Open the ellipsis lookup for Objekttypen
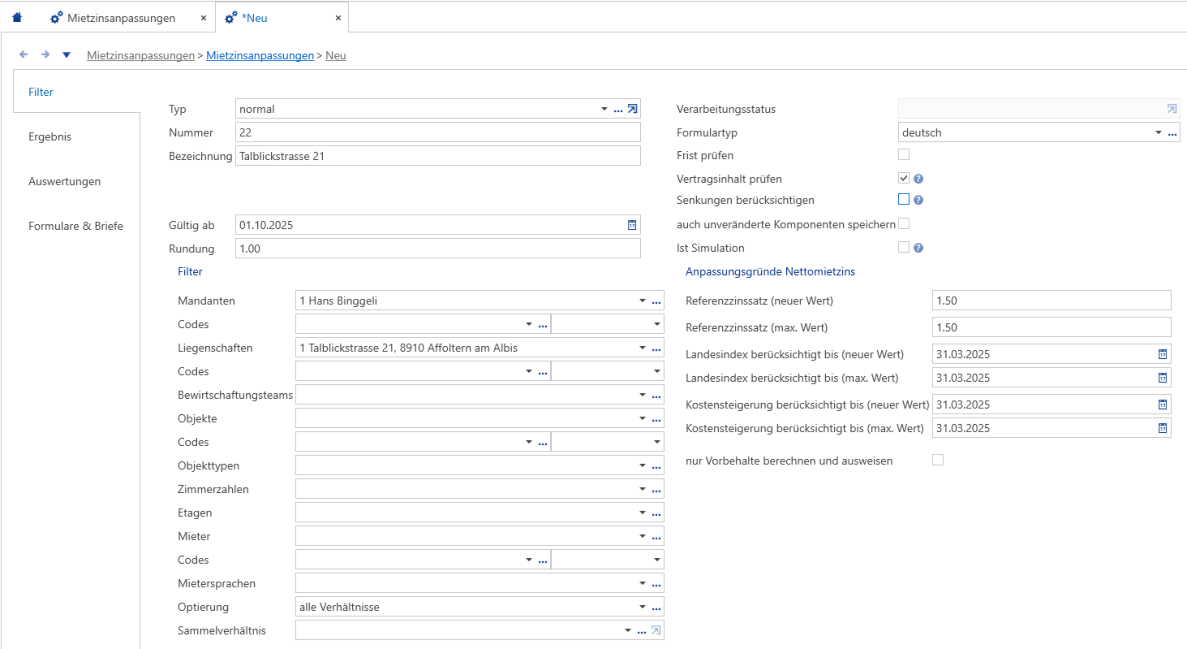 (x=656, y=466)
